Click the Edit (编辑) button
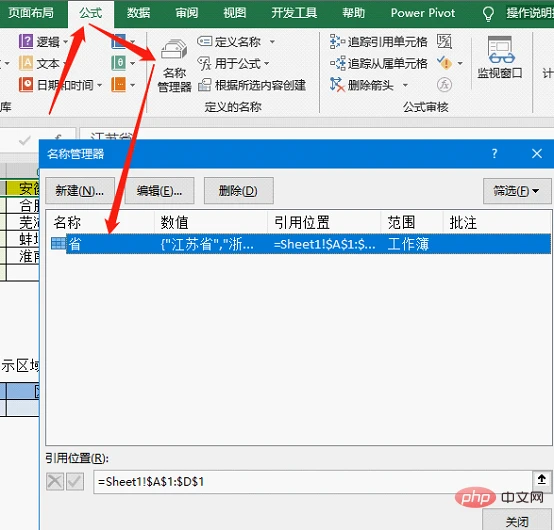 pyautogui.click(x=159, y=191)
